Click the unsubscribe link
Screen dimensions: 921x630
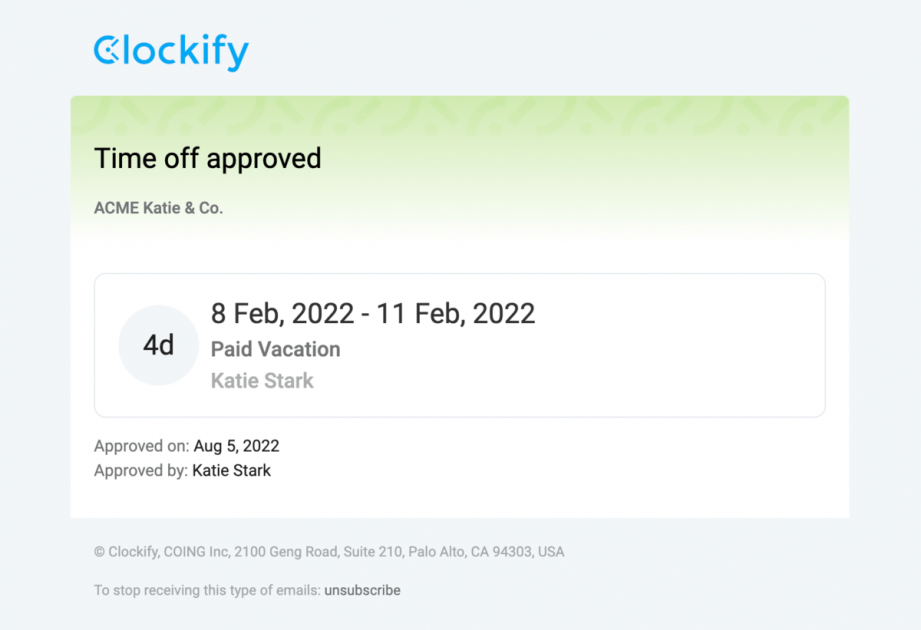point(362,591)
